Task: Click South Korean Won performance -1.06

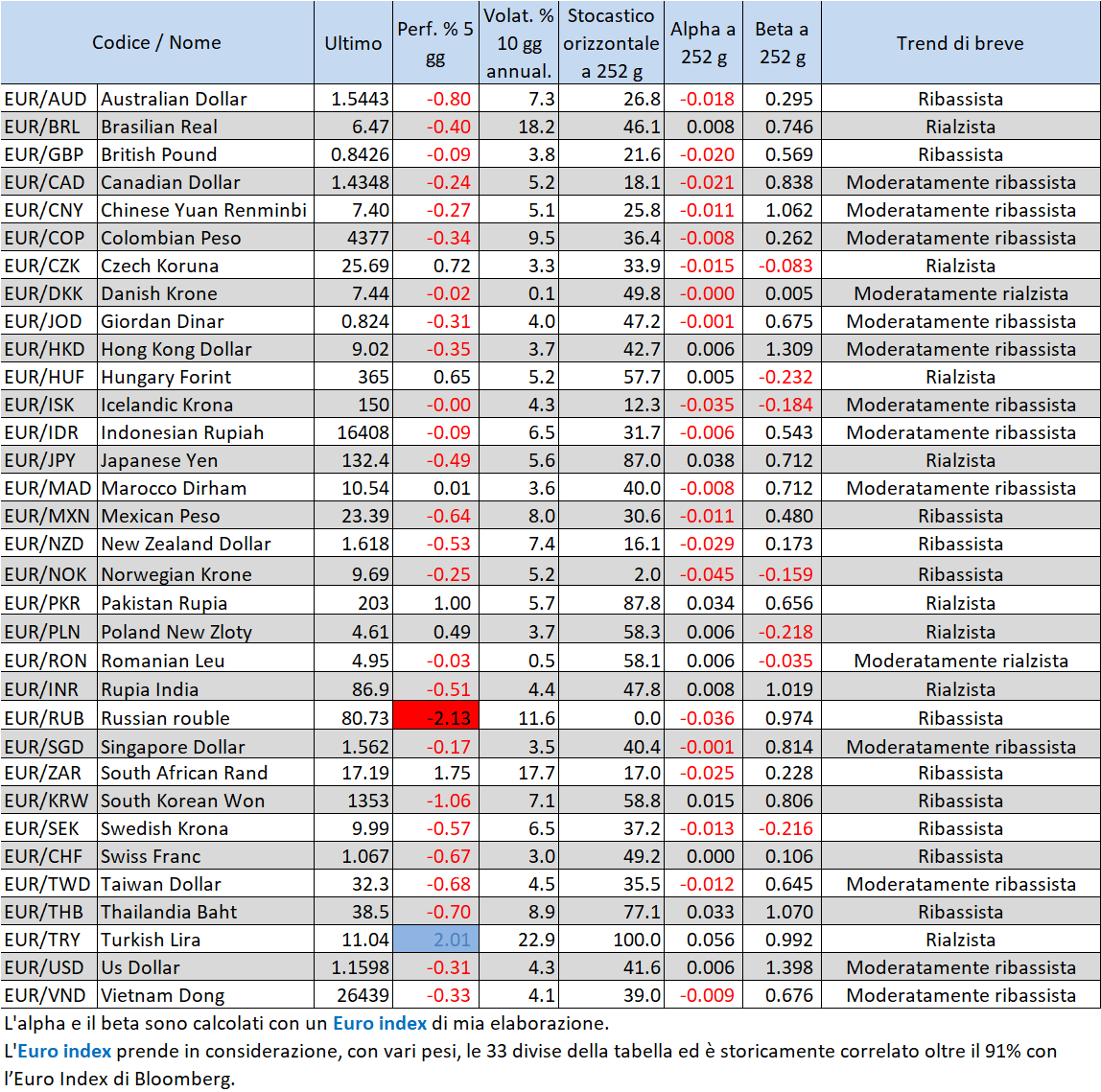Action: coord(436,801)
